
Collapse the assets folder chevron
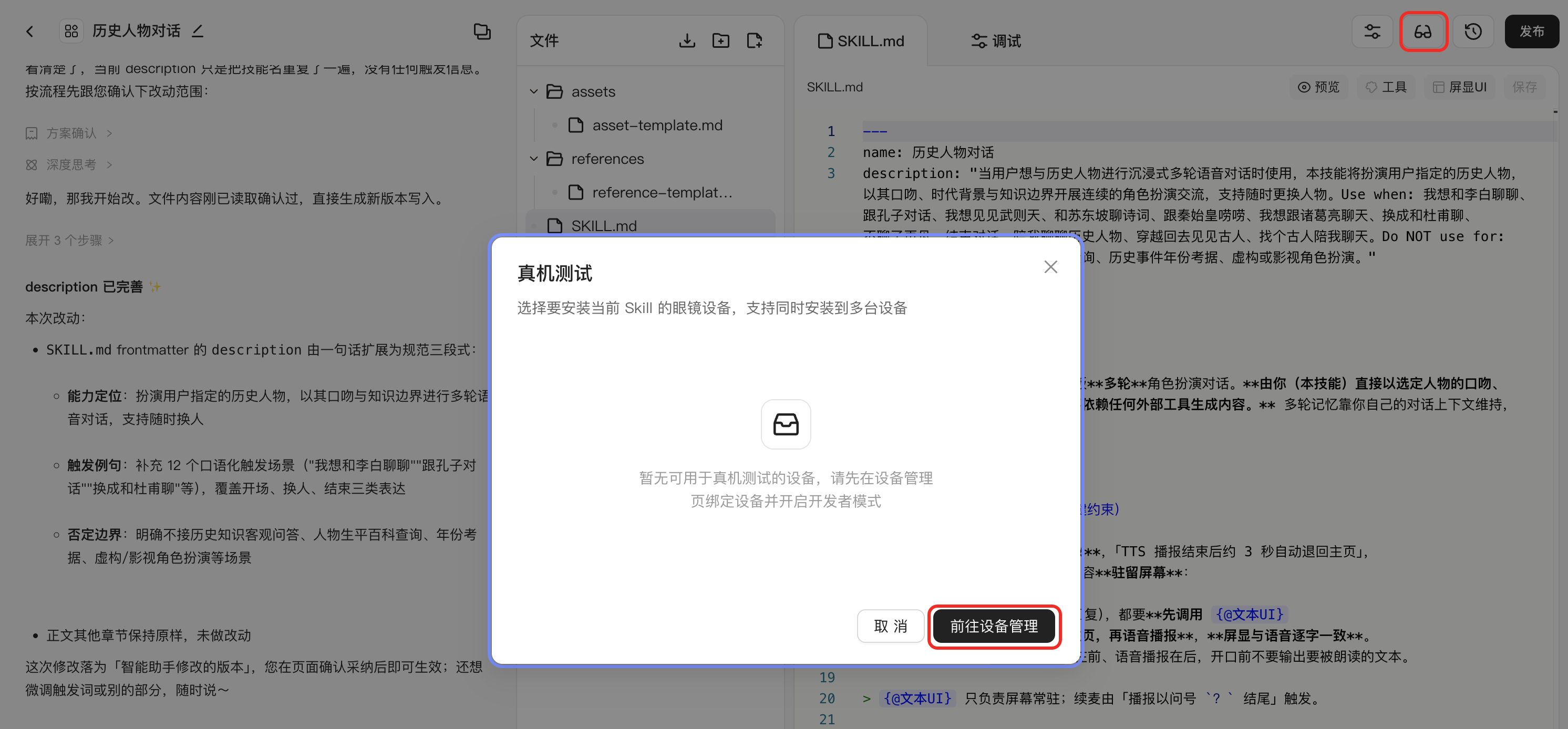[534, 92]
